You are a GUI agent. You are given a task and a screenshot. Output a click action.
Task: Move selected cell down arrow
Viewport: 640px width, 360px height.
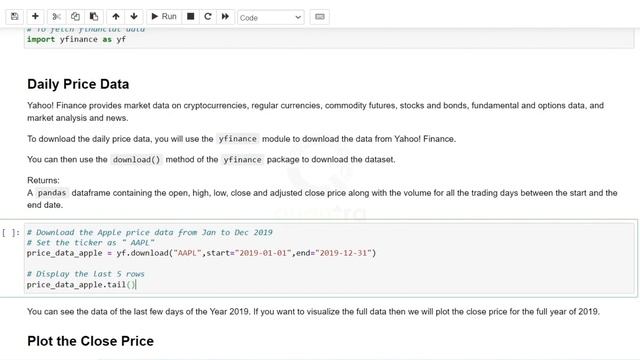[x=134, y=17]
